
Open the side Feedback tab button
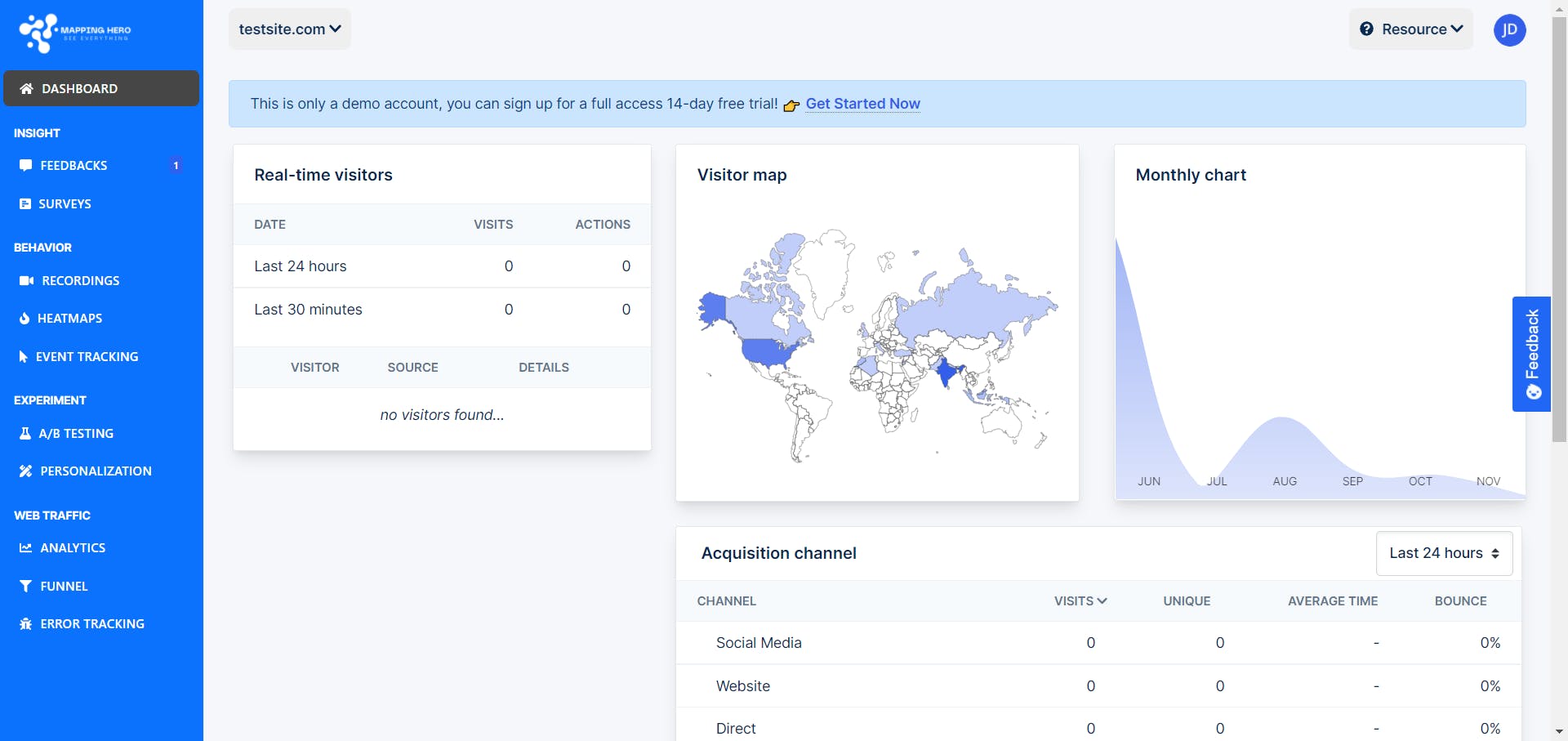pos(1531,354)
